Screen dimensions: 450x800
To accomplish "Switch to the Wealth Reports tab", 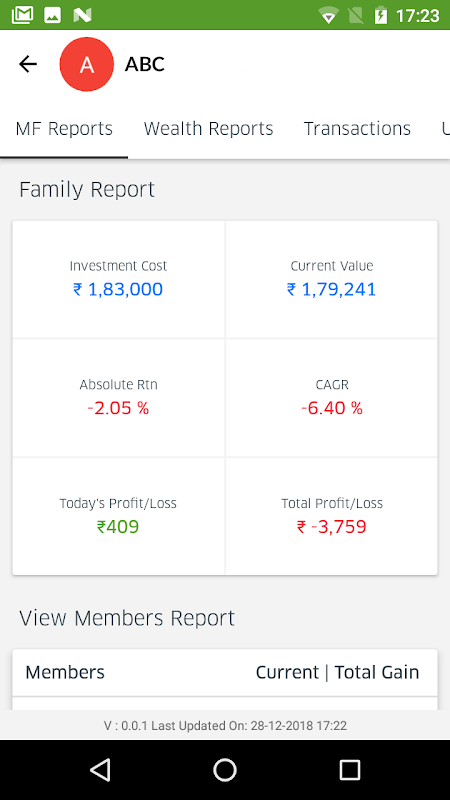I will click(208, 129).
